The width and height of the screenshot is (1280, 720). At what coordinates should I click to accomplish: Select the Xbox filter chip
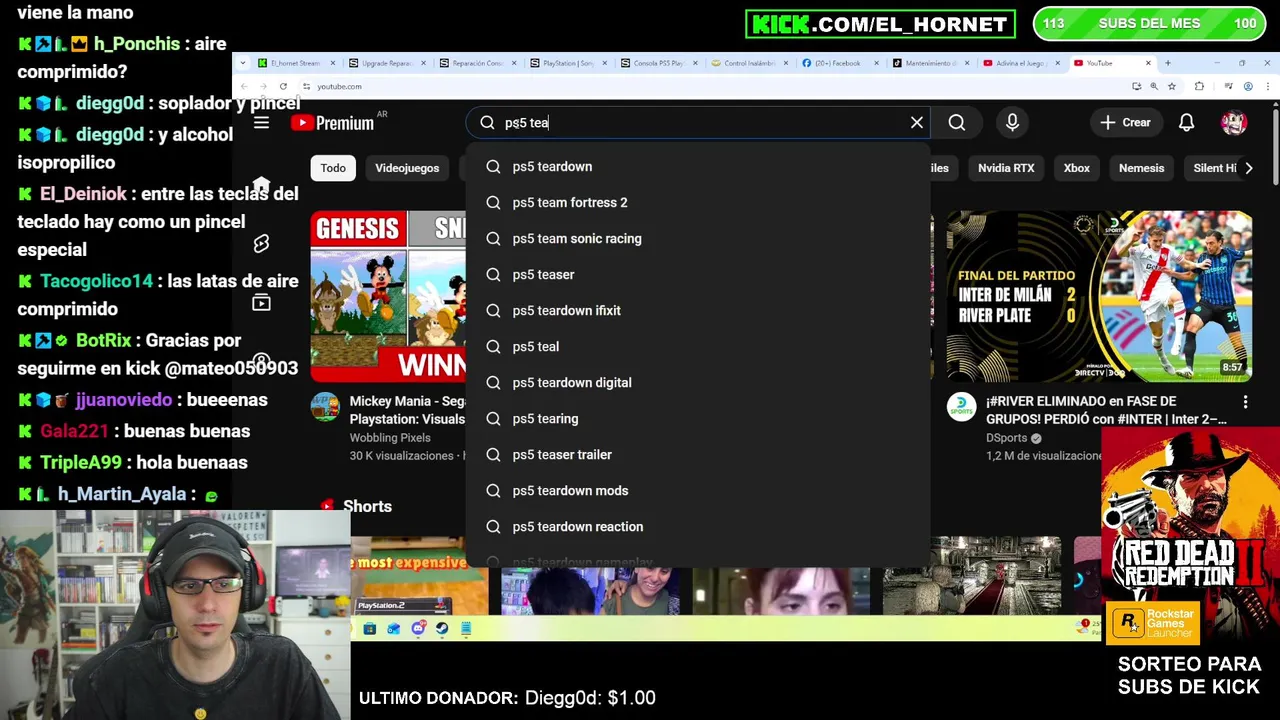[x=1076, y=168]
